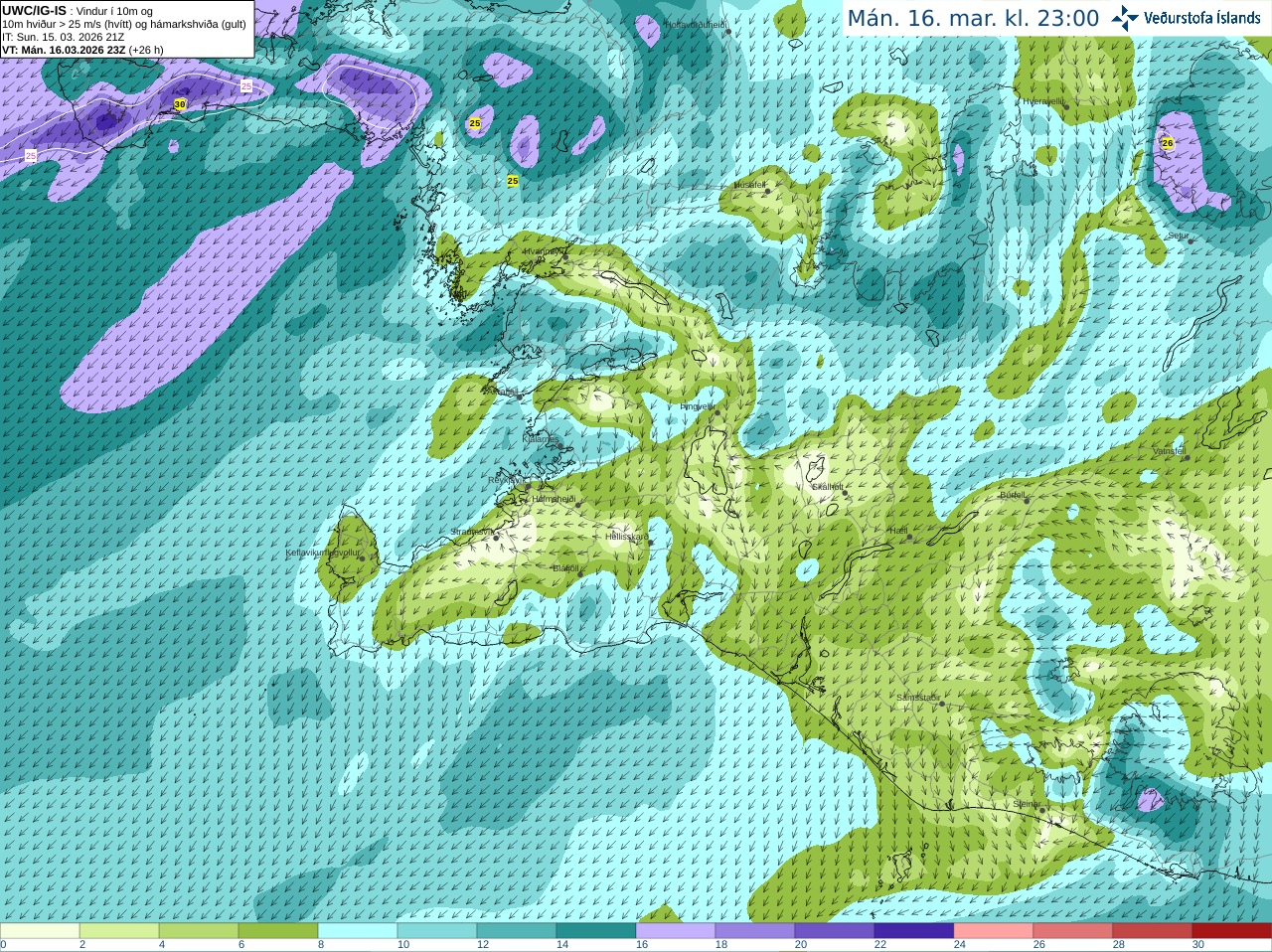Click the Holtavörðuheiði station label
The height and width of the screenshot is (952, 1272).
[695, 24]
